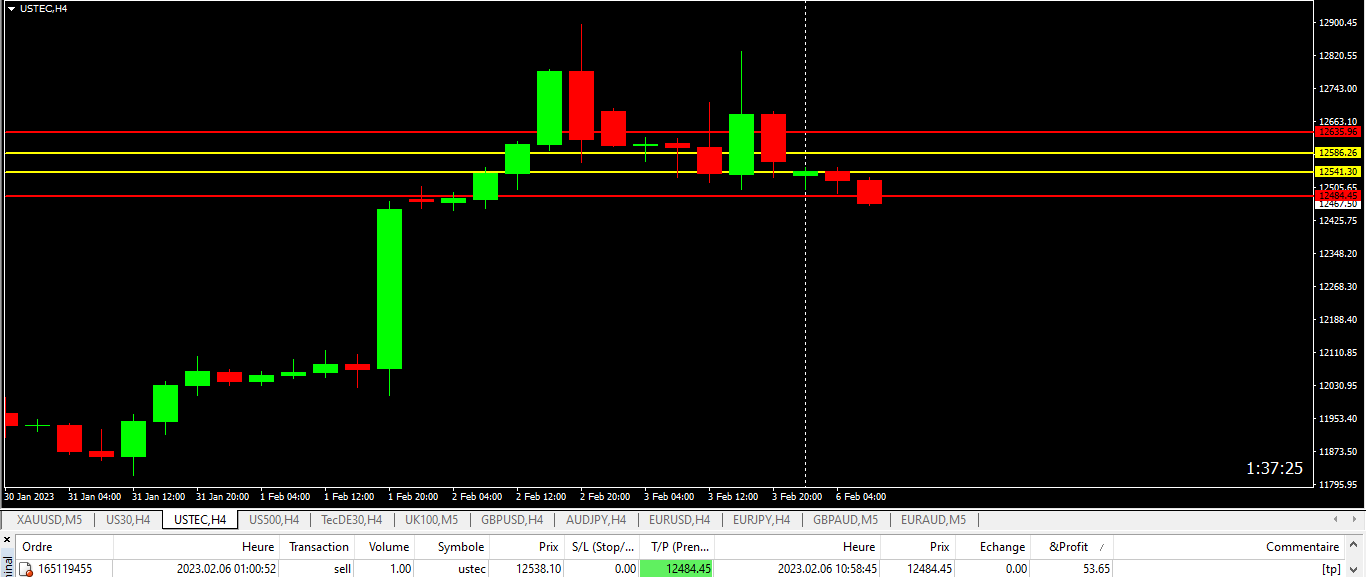Select the yellow 12586.26 price axis label

[1338, 153]
